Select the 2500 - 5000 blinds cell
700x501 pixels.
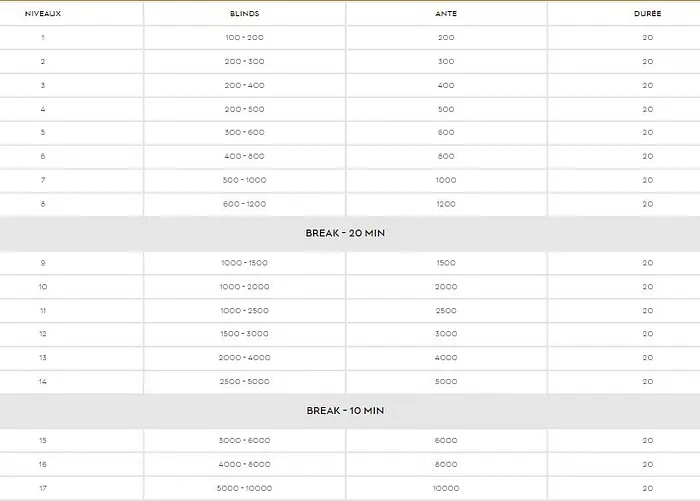click(245, 382)
